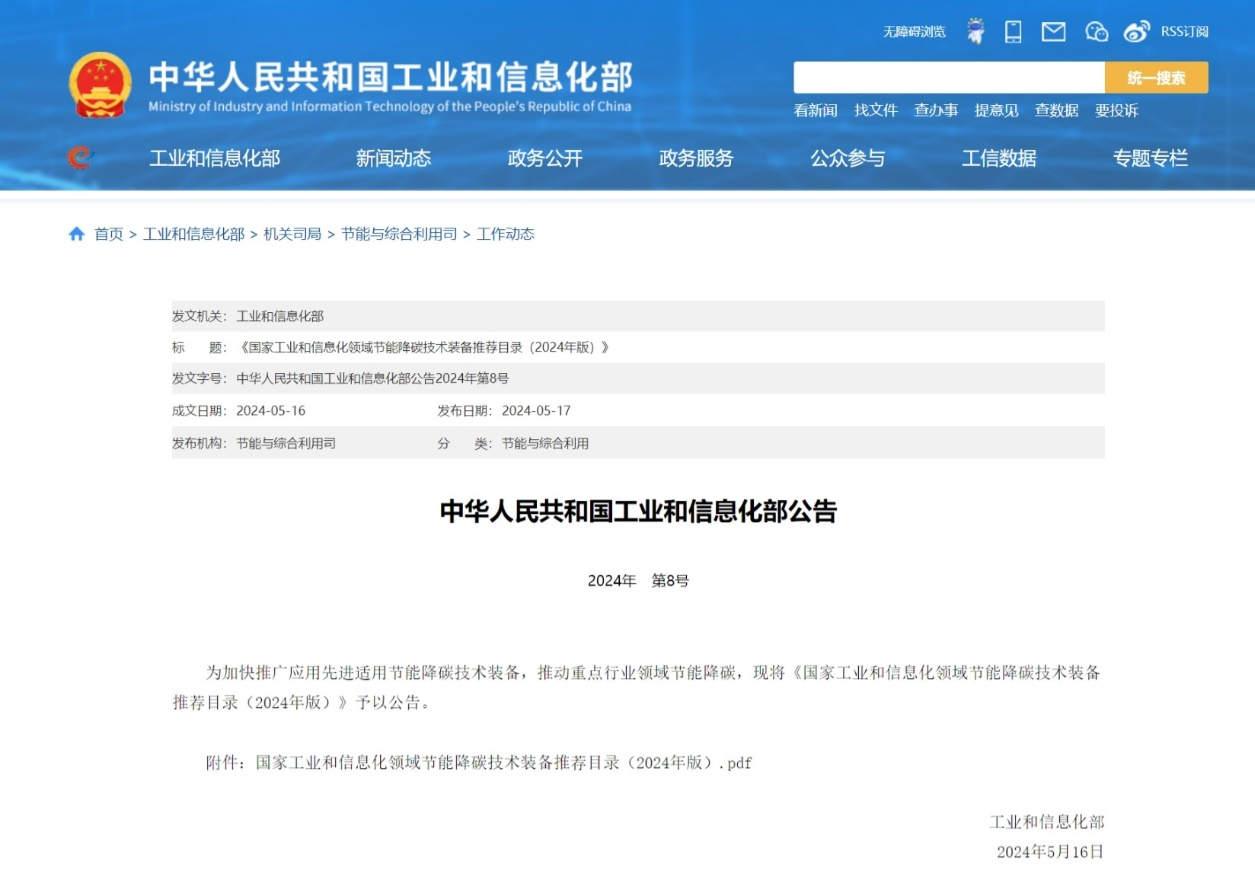Click the mail envelope icon
This screenshot has height=876, width=1255.
point(1053,32)
